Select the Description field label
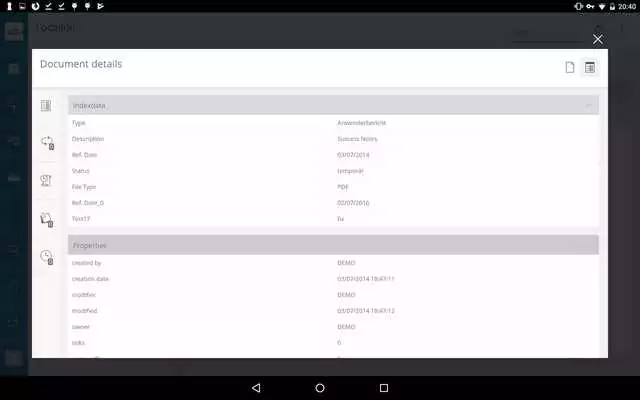This screenshot has height=400, width=640. click(88, 139)
